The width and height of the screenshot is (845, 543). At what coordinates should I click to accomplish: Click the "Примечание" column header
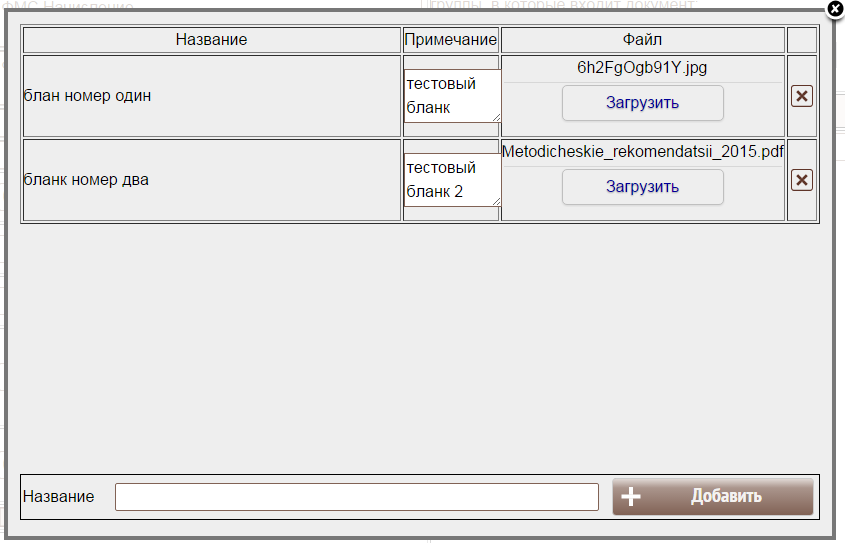[451, 40]
